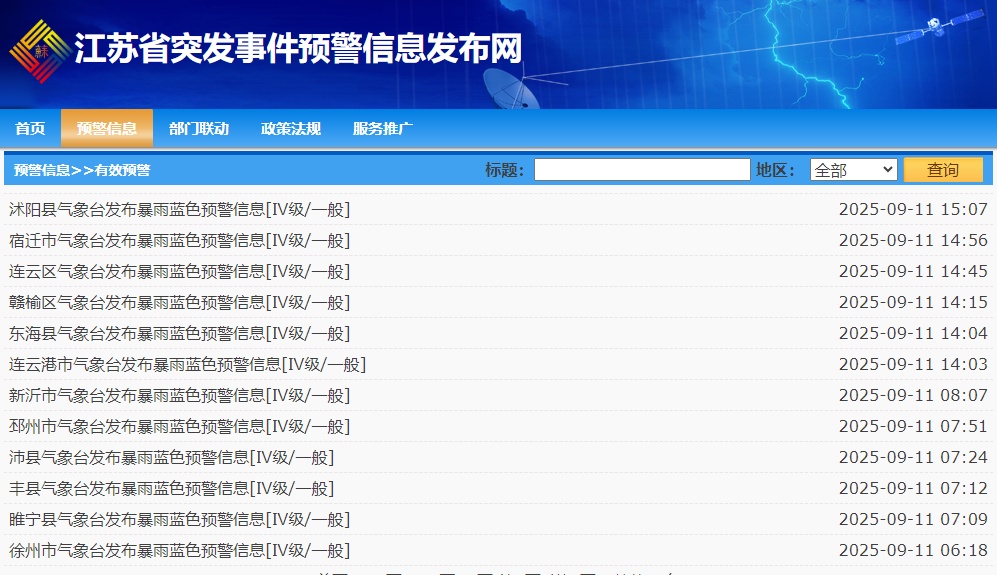The width and height of the screenshot is (997, 575).
Task: Click the Jiangsu site logo icon
Action: tap(39, 52)
